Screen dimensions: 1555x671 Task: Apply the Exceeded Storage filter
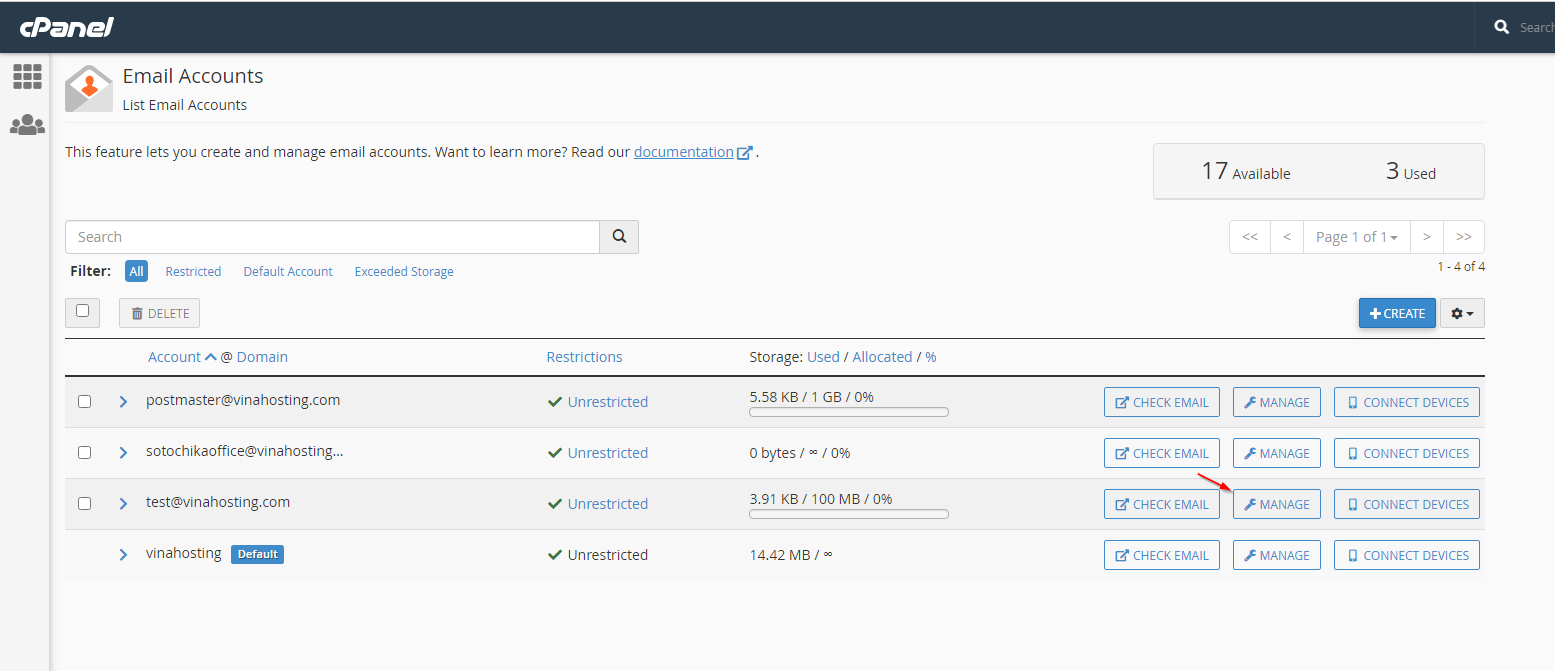click(x=404, y=272)
